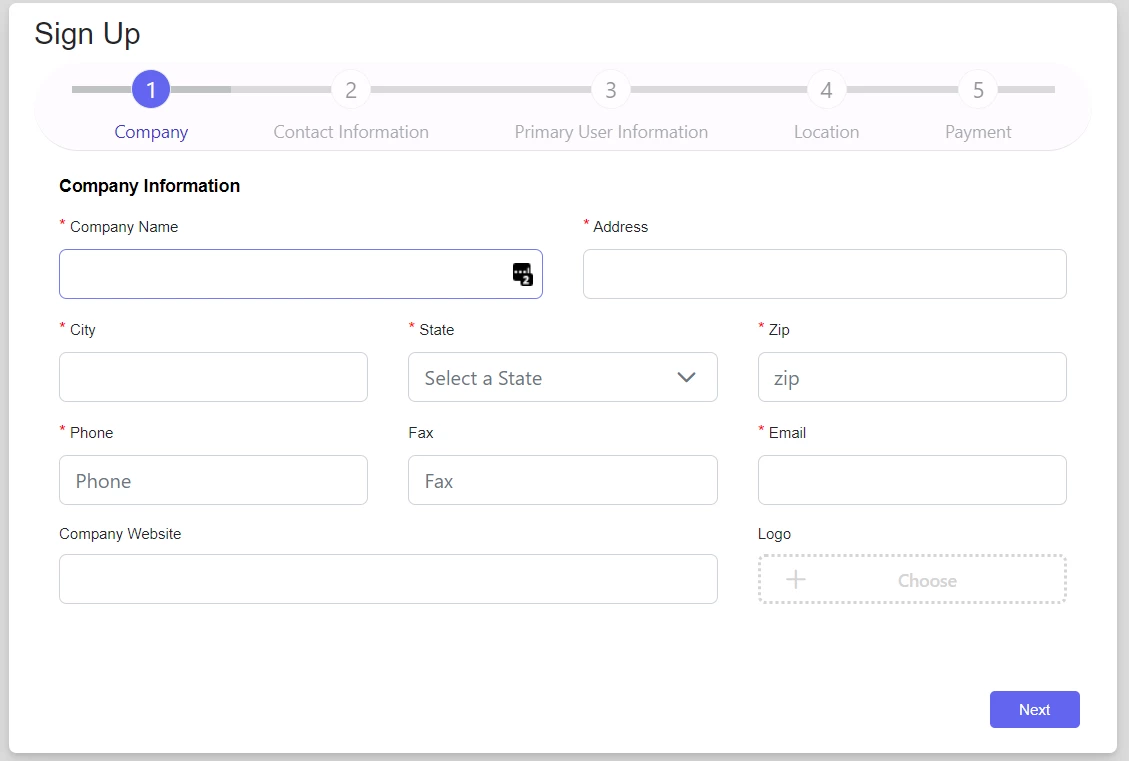Click the Contact Information step label

351,132
